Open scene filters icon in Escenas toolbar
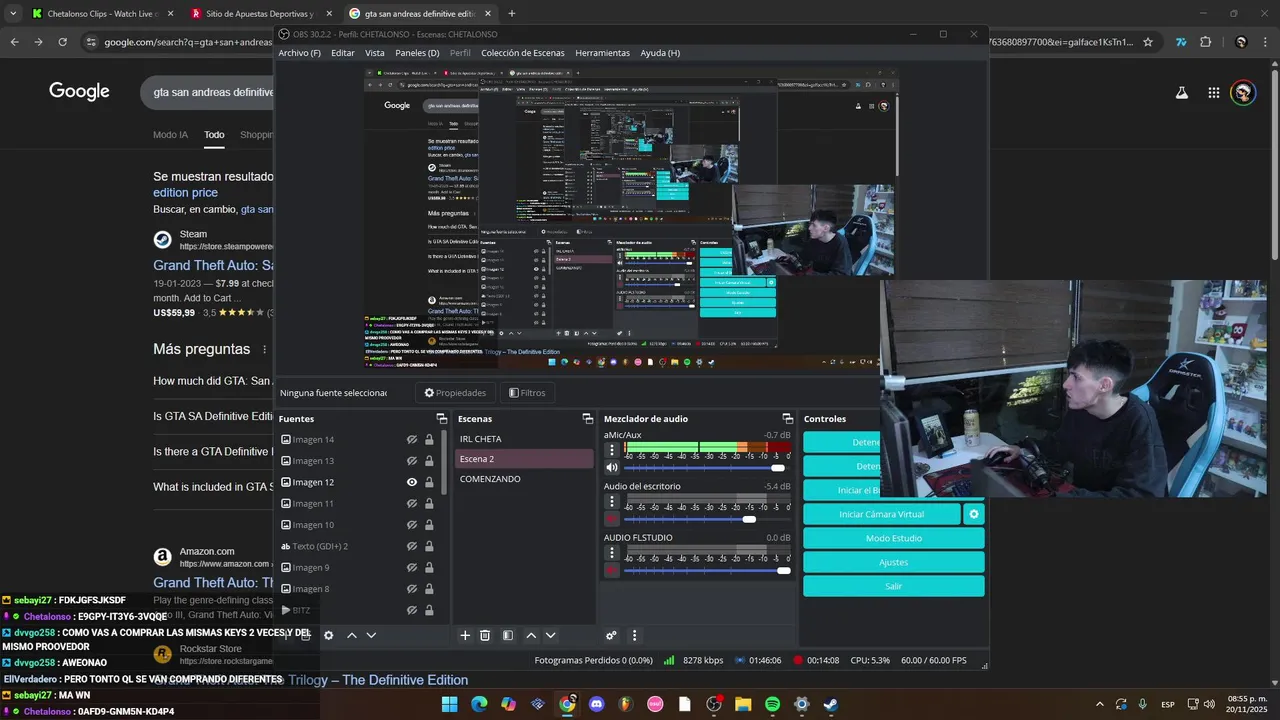The width and height of the screenshot is (1280, 720). [x=508, y=635]
